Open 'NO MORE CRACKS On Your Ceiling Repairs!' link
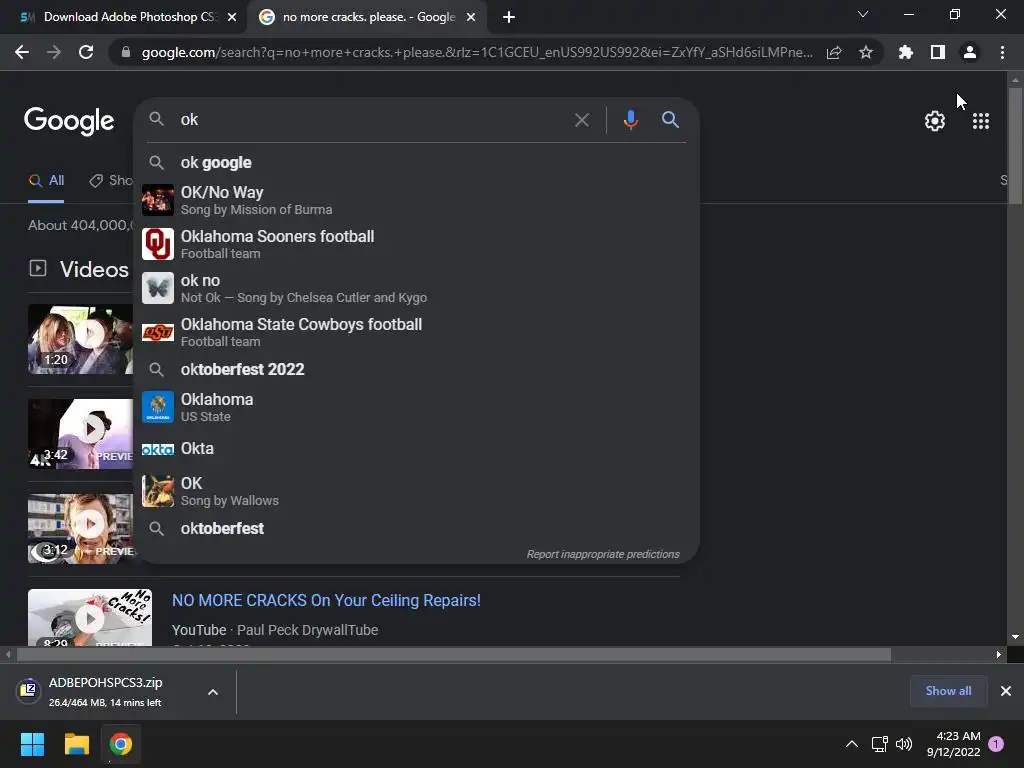 point(326,600)
